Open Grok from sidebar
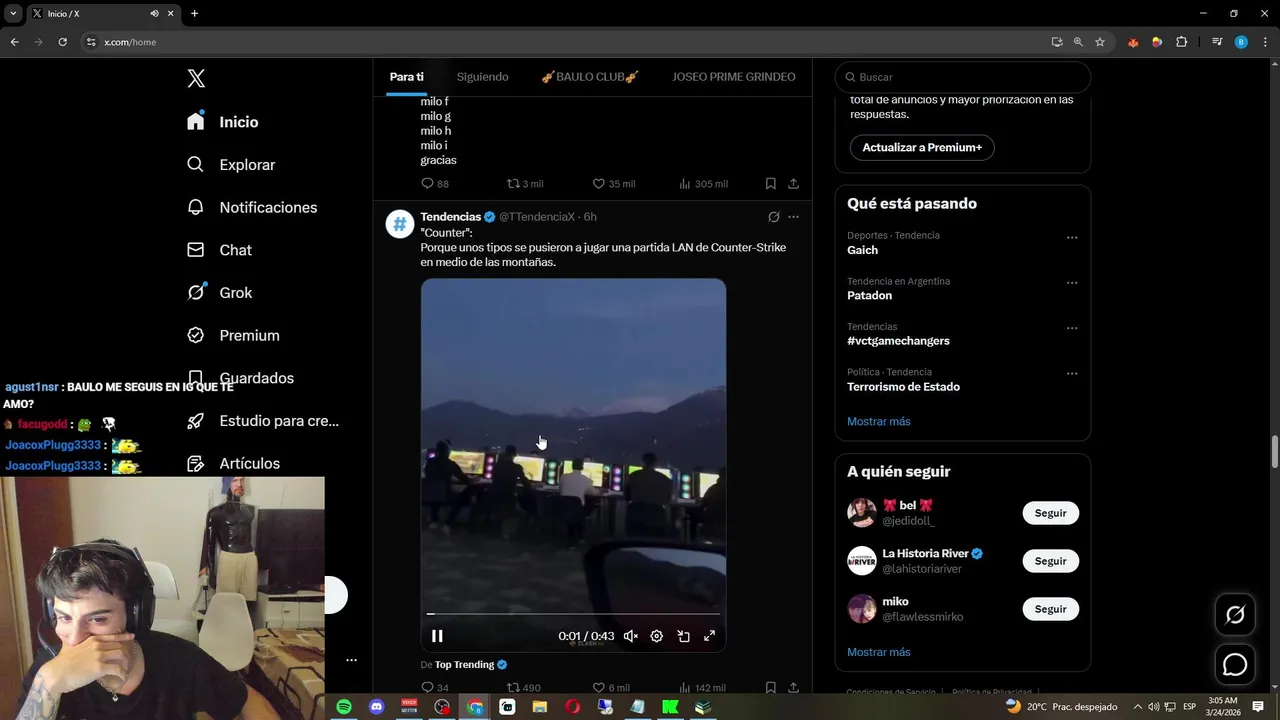The height and width of the screenshot is (720, 1280). [219, 293]
